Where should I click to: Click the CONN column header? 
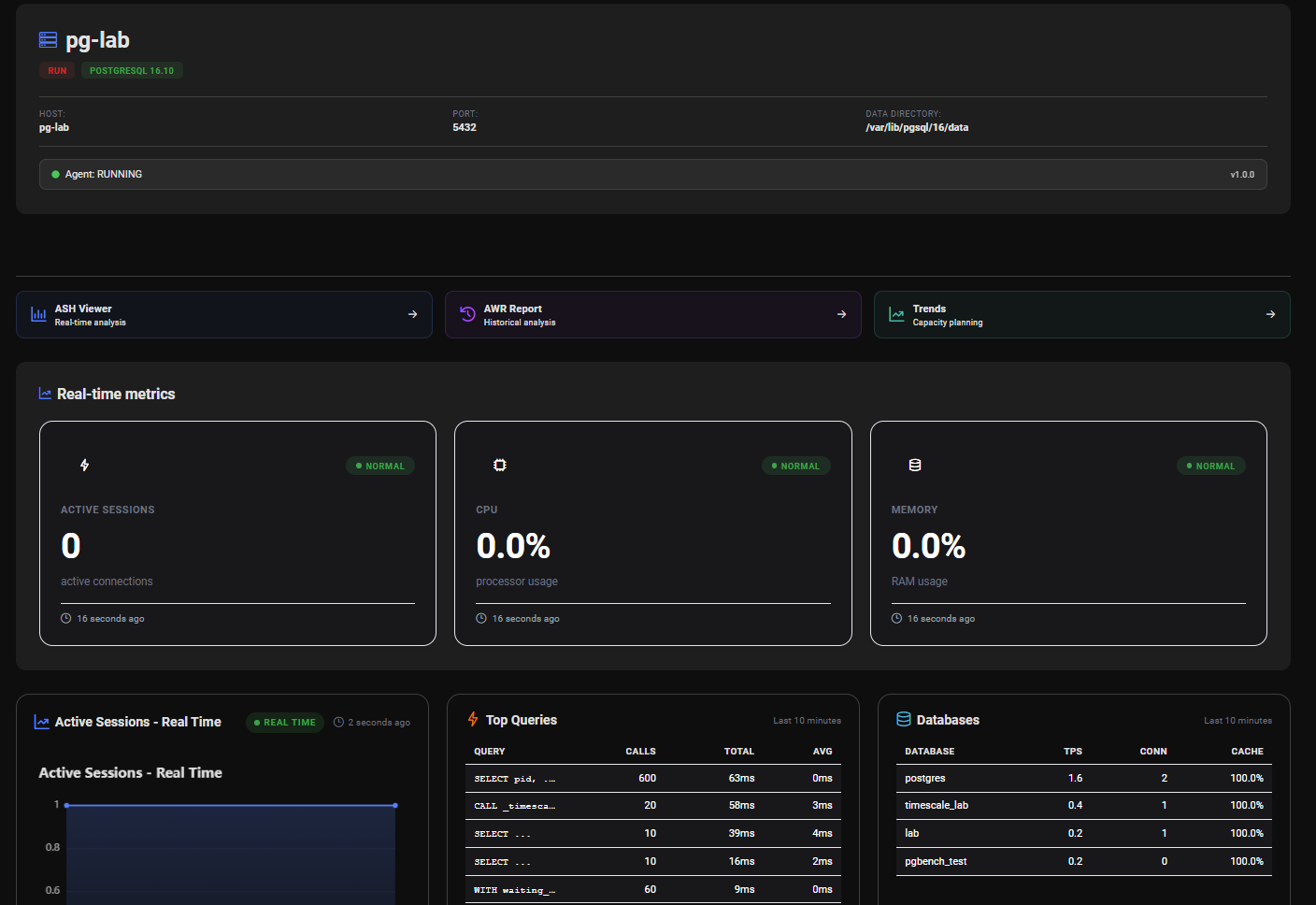1153,751
